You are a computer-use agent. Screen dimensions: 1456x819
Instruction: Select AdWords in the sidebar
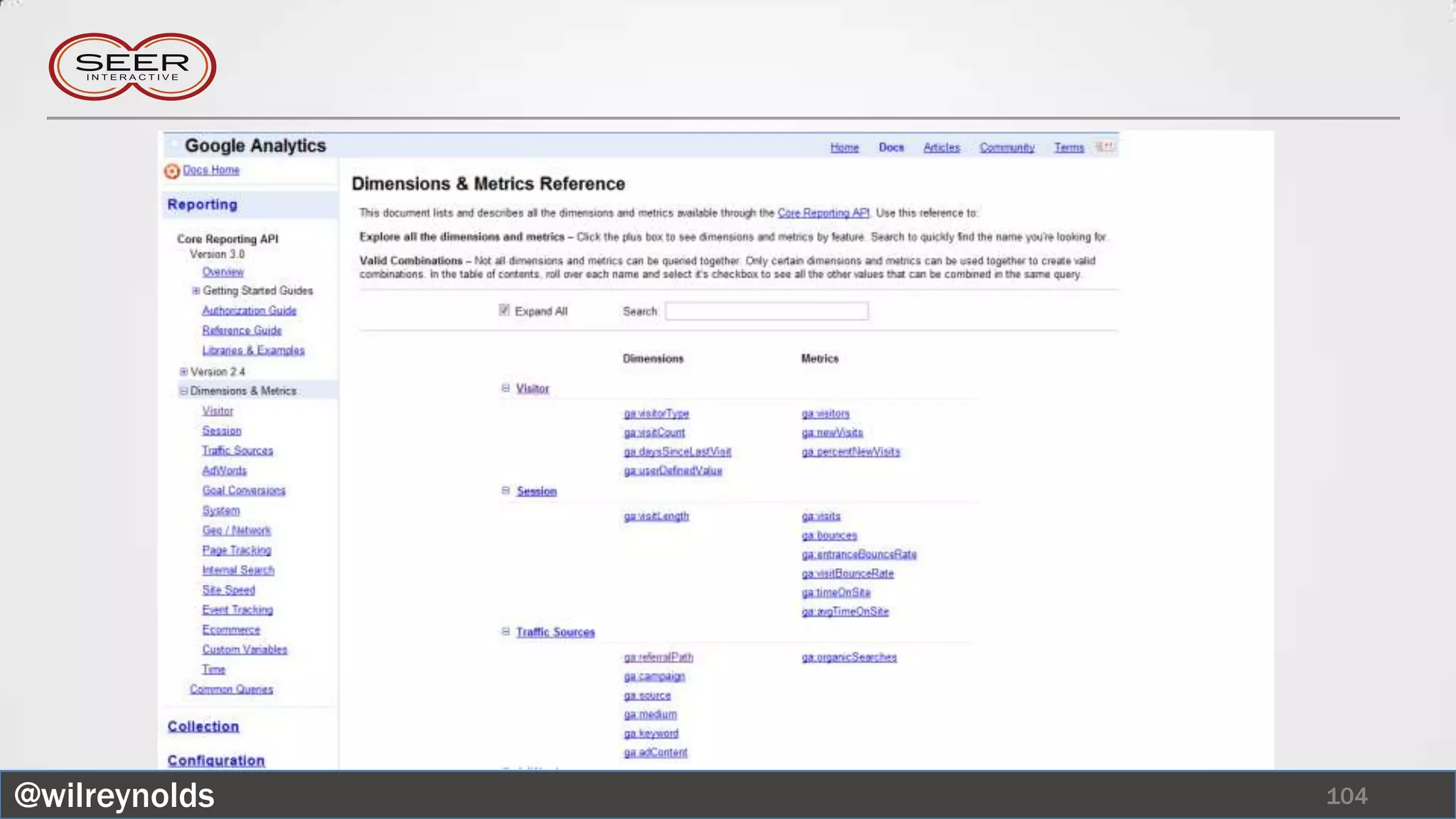click(224, 471)
